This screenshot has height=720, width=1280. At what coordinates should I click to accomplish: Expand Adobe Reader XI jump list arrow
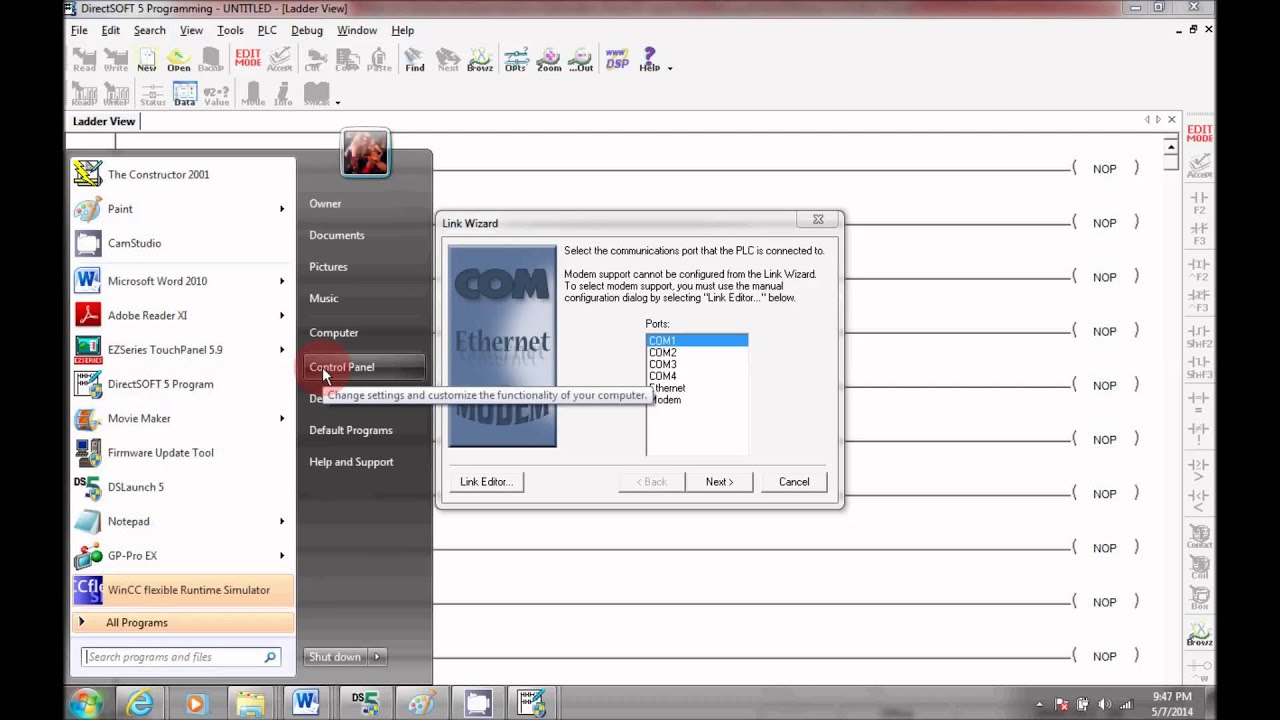282,315
